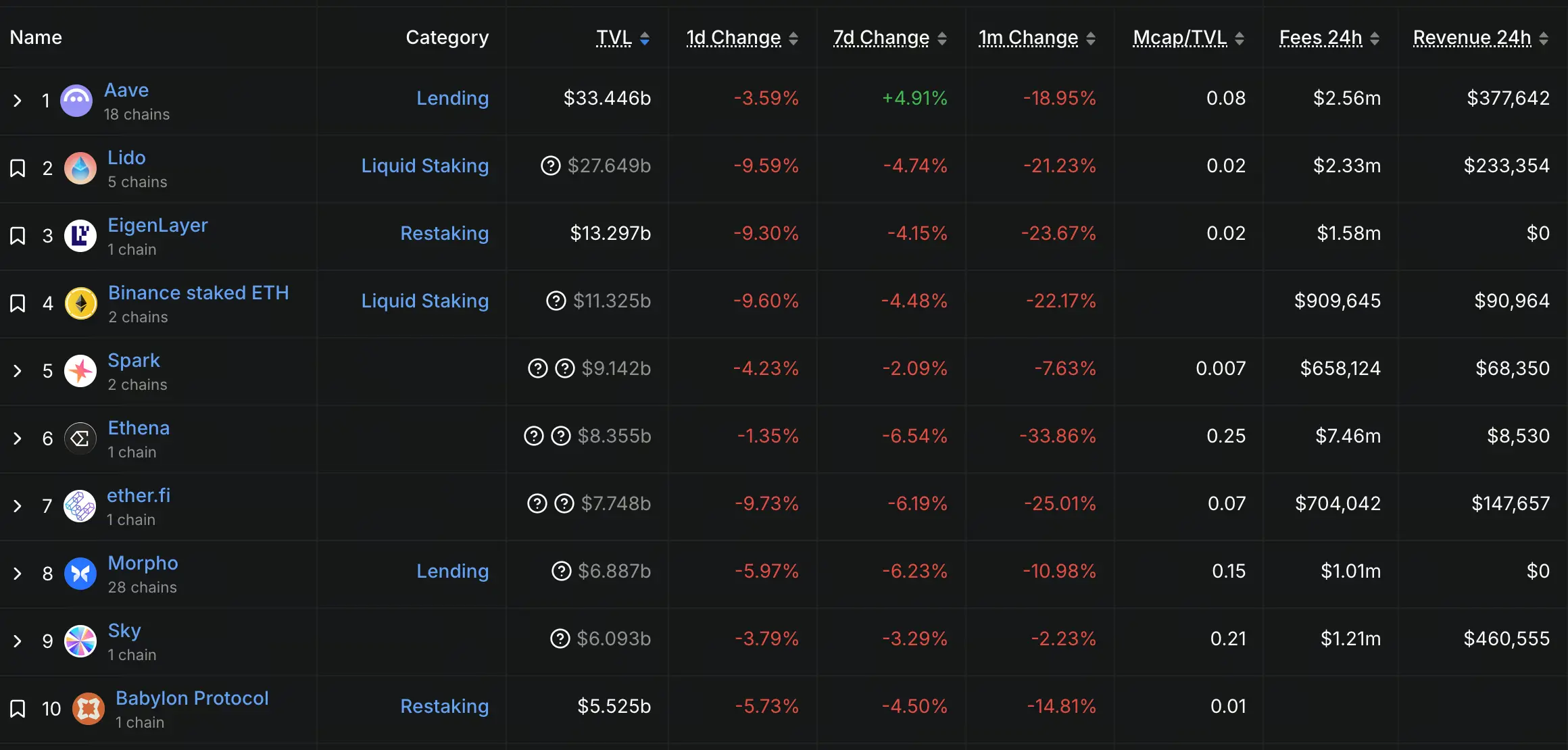This screenshot has width=1568, height=750.
Task: Click the ether.fi protocol logo
Action: tap(80, 505)
